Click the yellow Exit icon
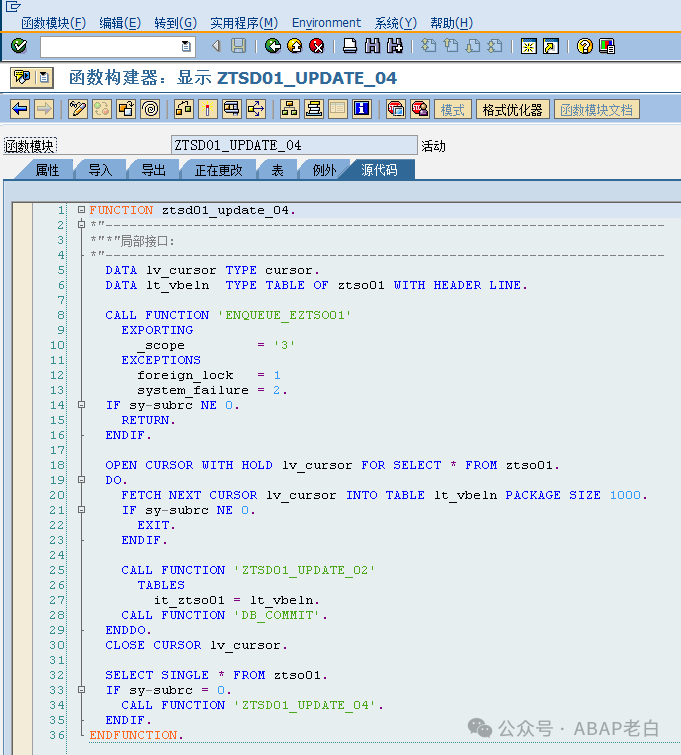This screenshot has width=681, height=755. coord(295,46)
